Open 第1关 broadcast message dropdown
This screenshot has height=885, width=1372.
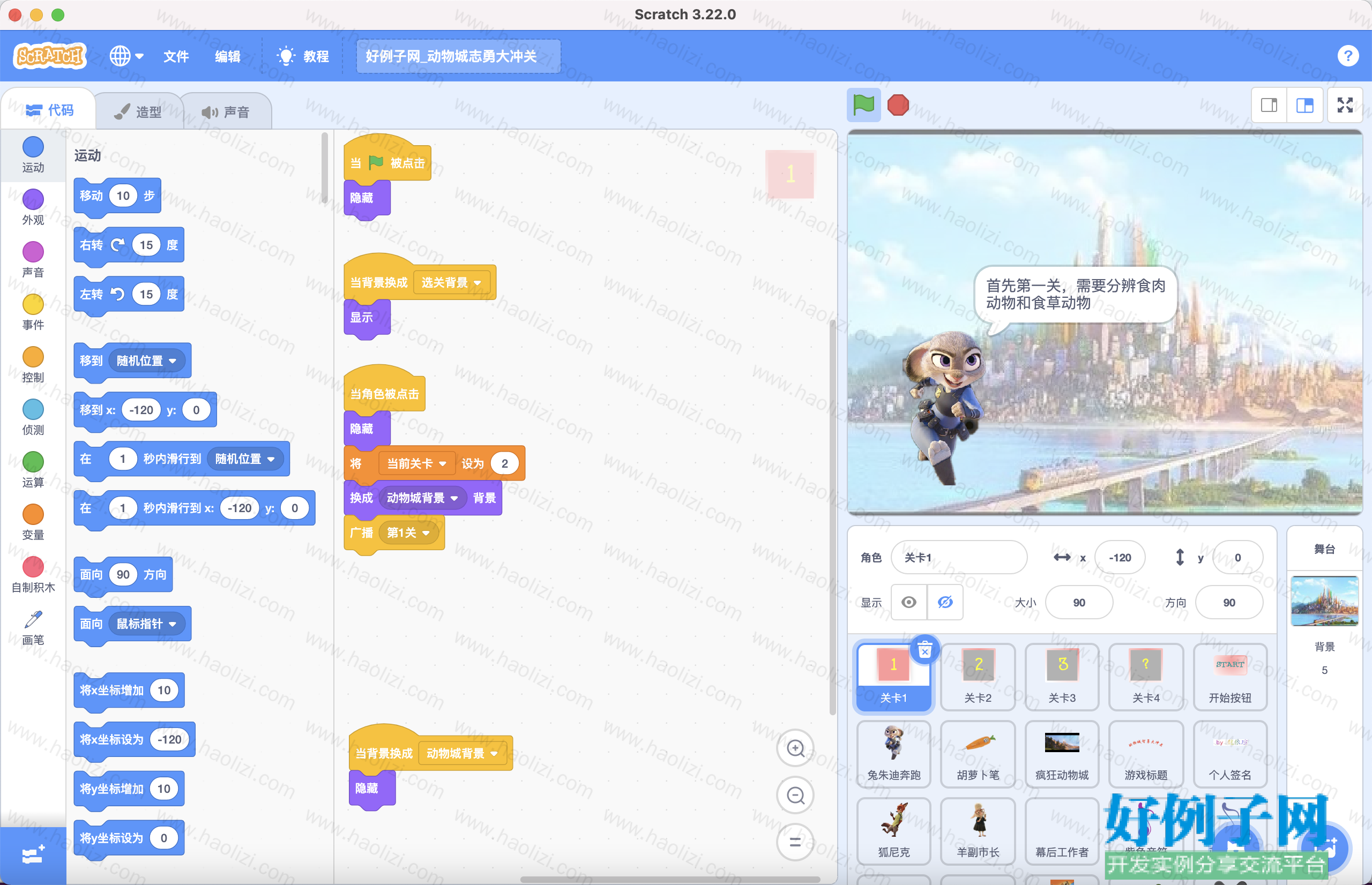(408, 532)
